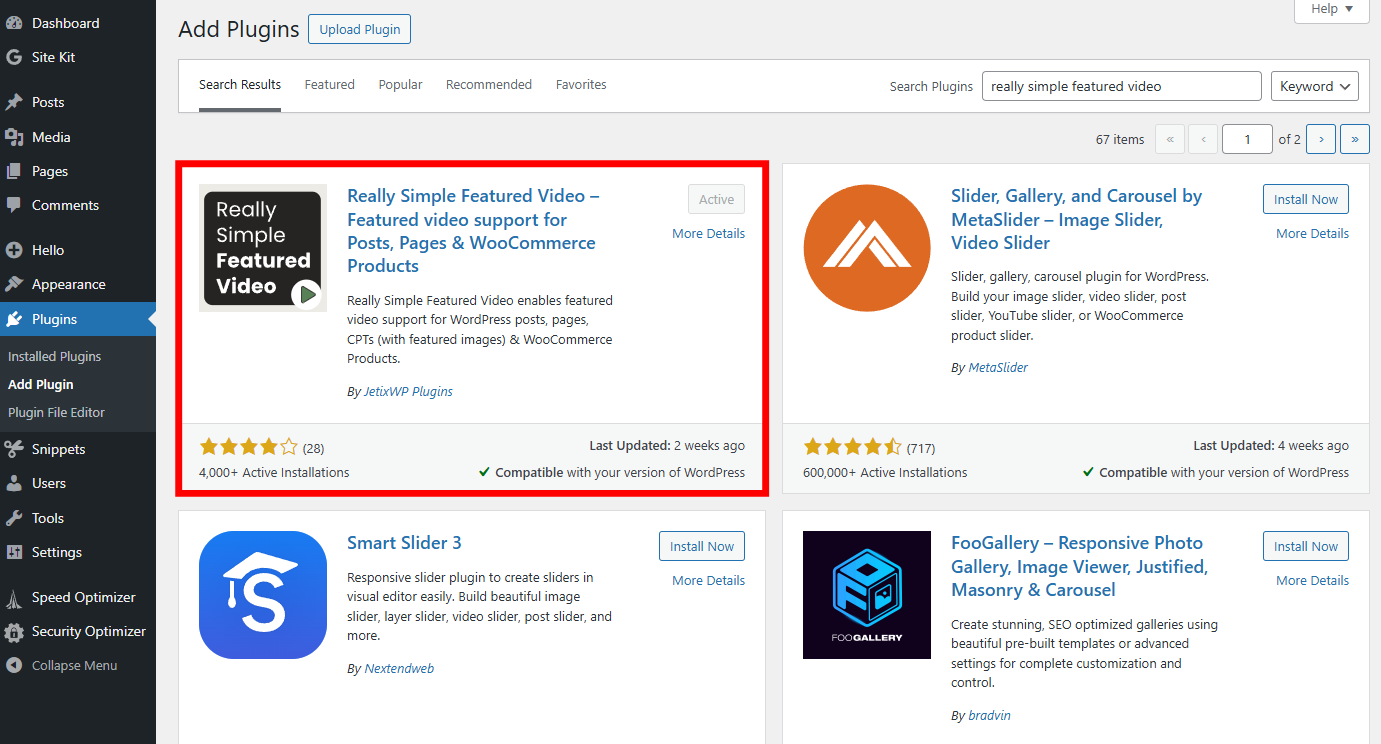1381x744 pixels.
Task: View More Details for MetaSlider
Action: pos(1311,233)
